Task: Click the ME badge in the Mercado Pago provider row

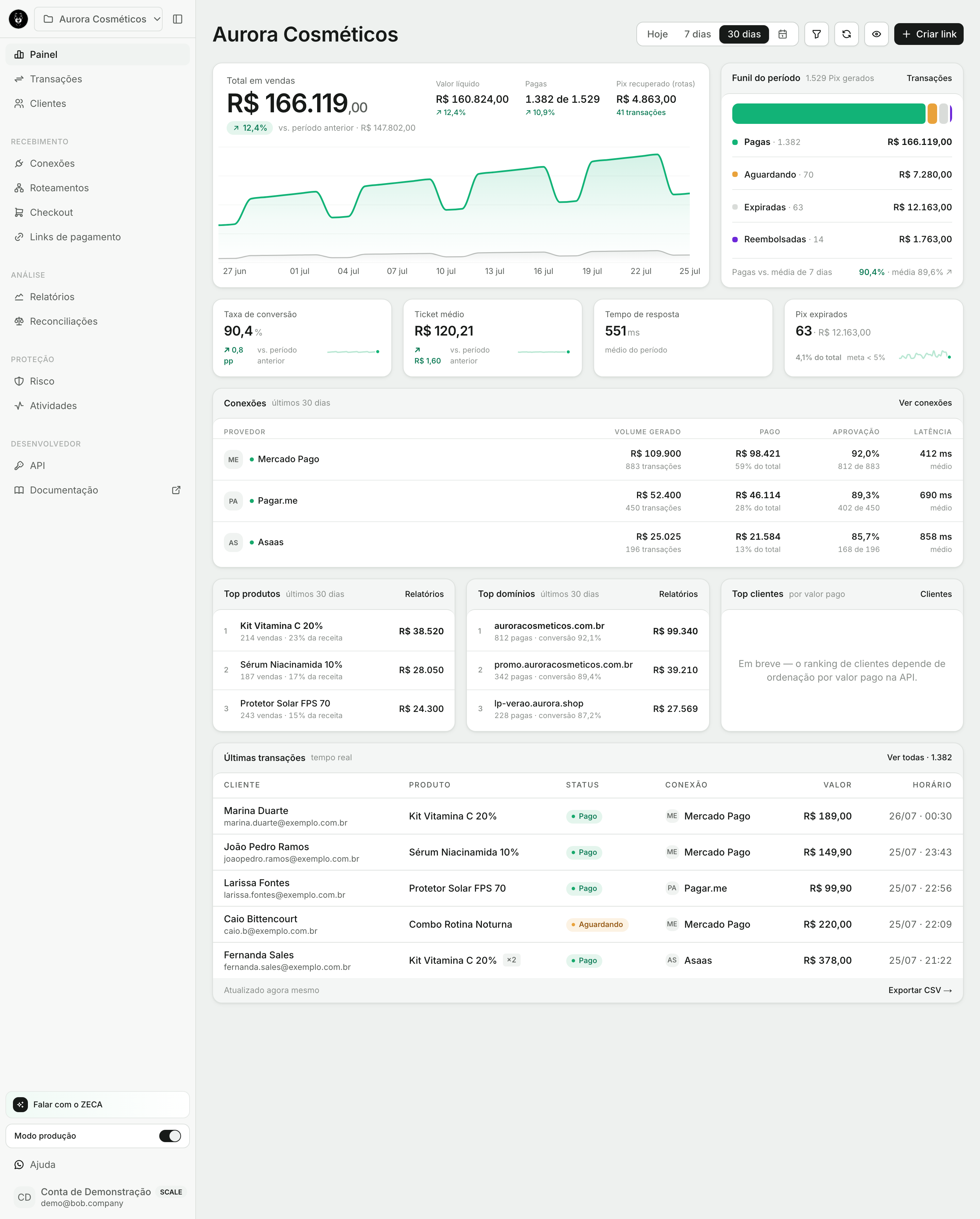Action: click(x=233, y=460)
